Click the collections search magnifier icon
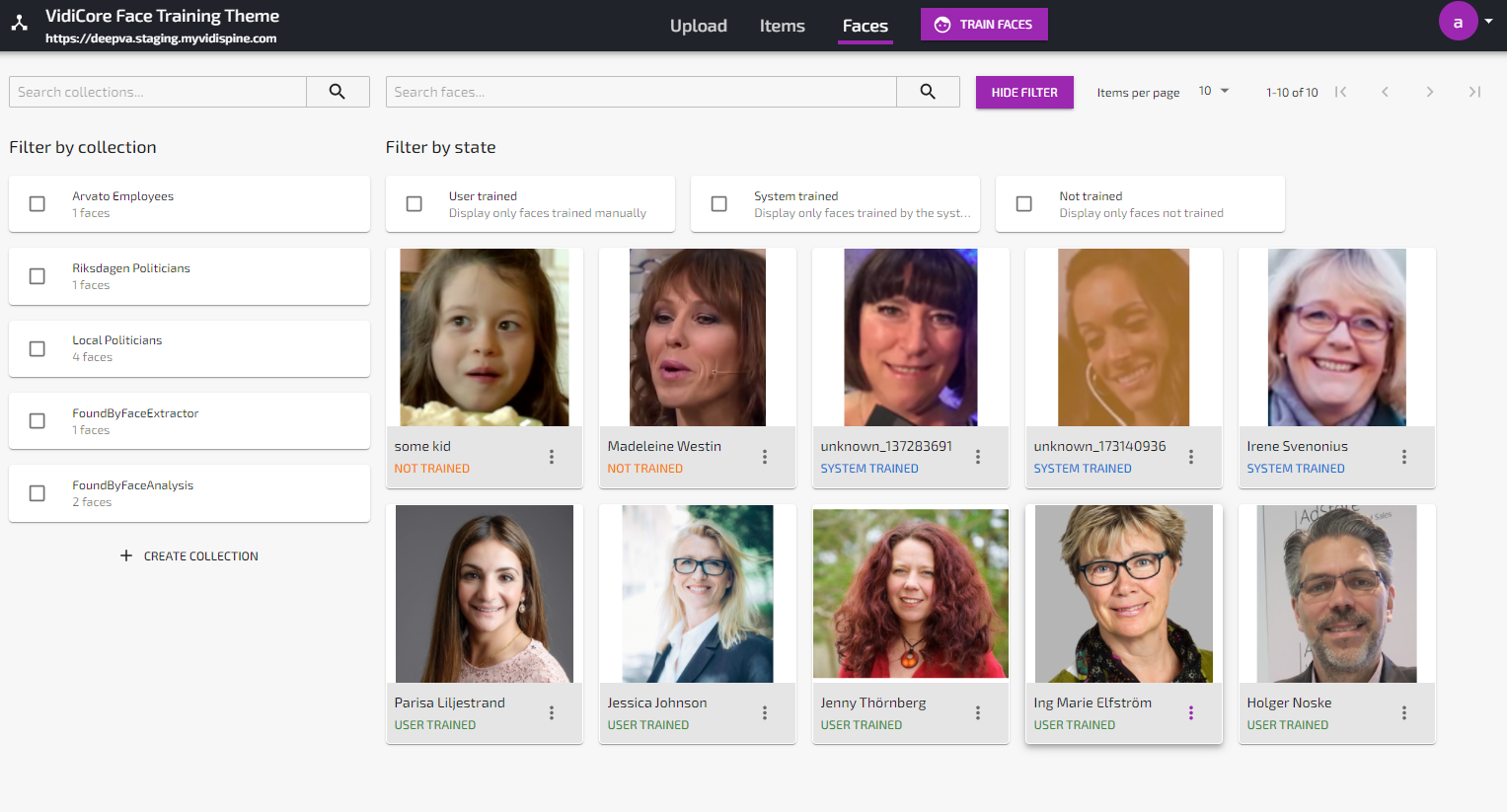This screenshot has width=1507, height=812. coord(338,91)
